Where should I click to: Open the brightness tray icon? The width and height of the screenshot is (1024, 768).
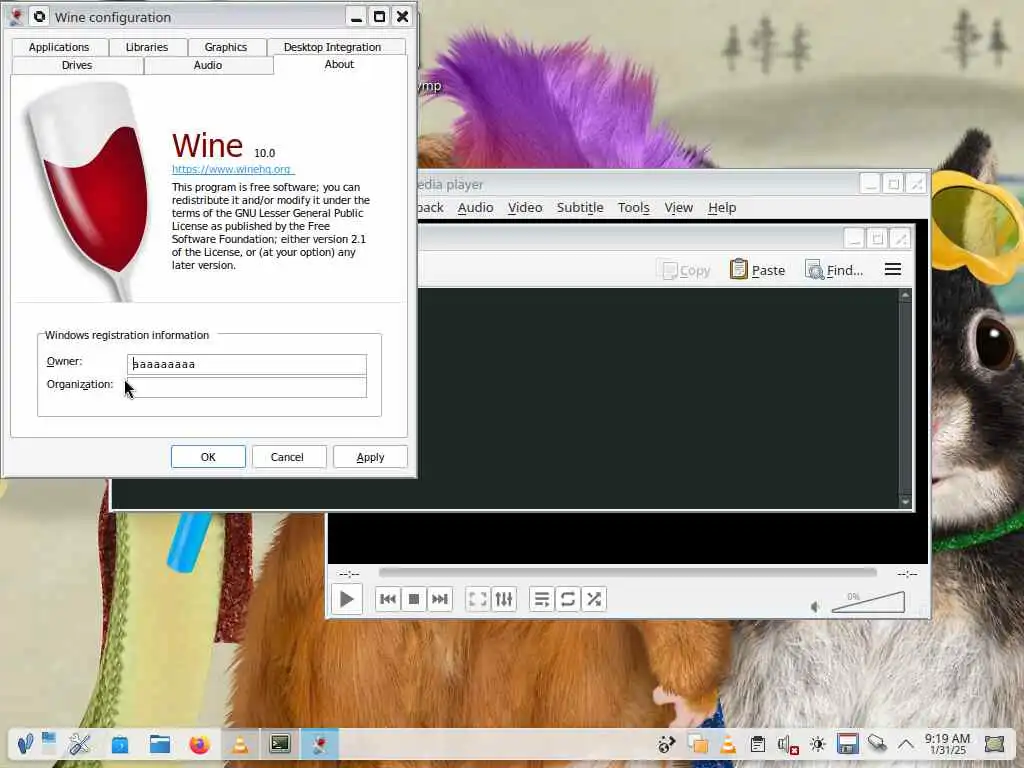coord(818,744)
